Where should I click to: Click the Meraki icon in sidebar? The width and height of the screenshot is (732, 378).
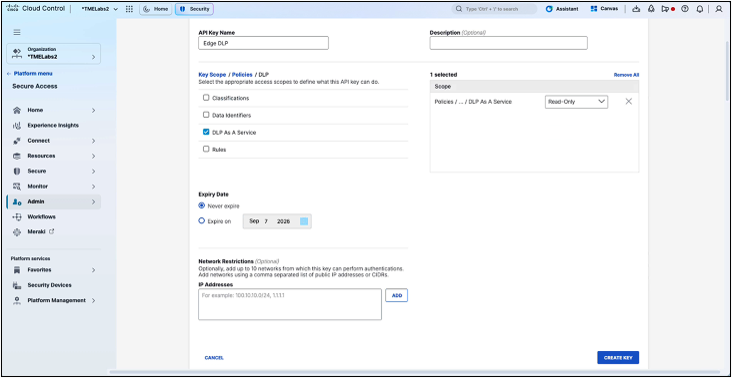coord(17,232)
